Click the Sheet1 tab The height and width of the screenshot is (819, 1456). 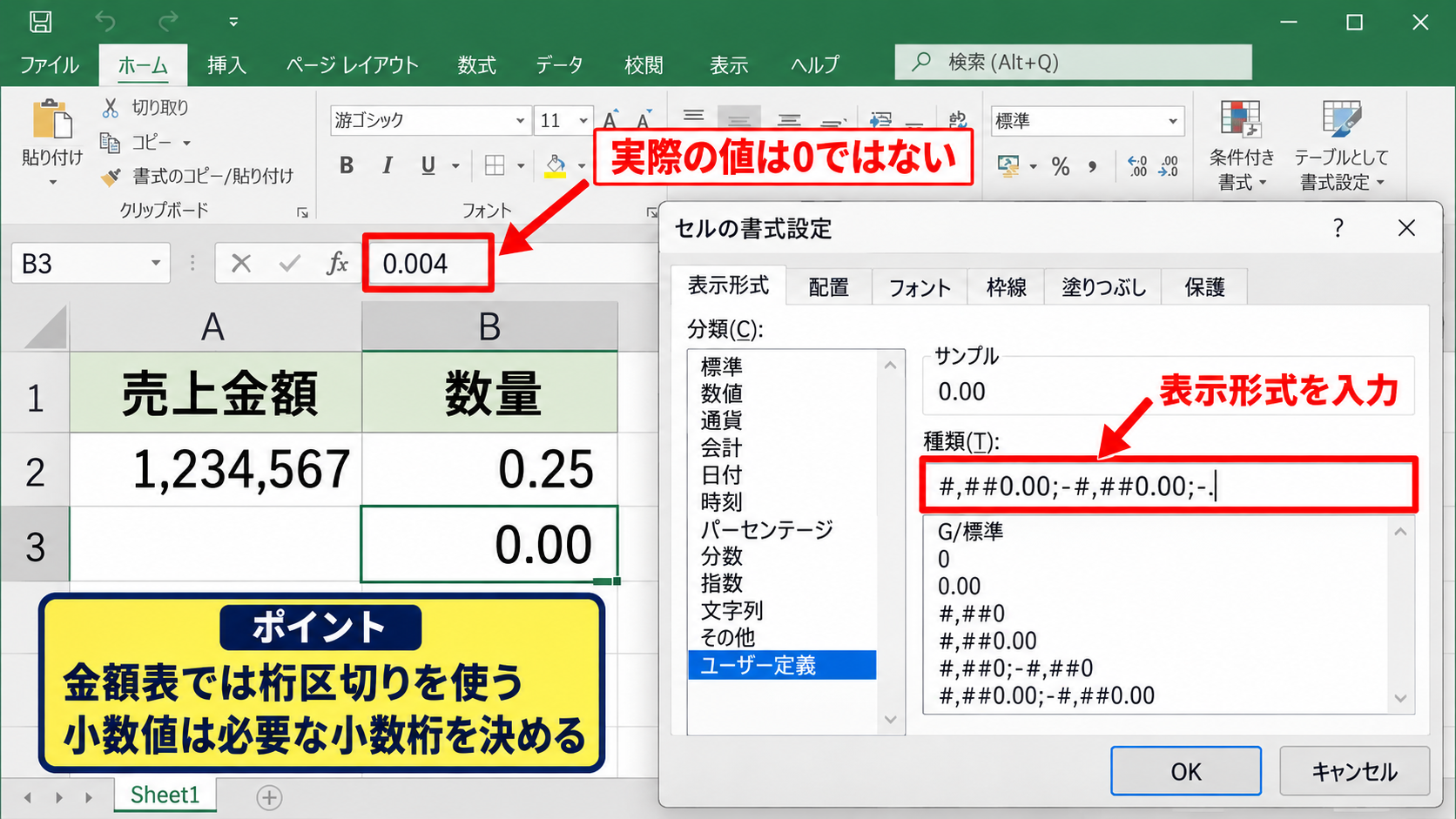165,796
